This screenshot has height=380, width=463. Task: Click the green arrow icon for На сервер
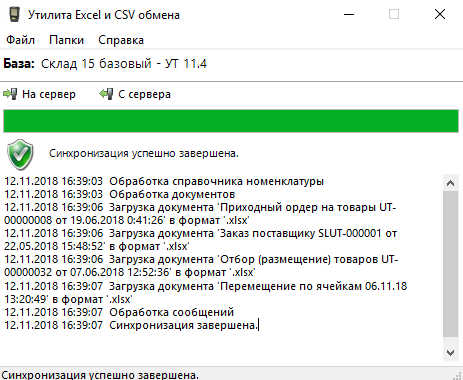[10, 94]
